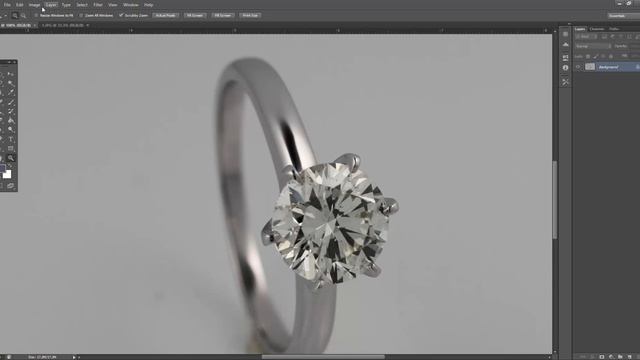Select the Type tool

11,139
